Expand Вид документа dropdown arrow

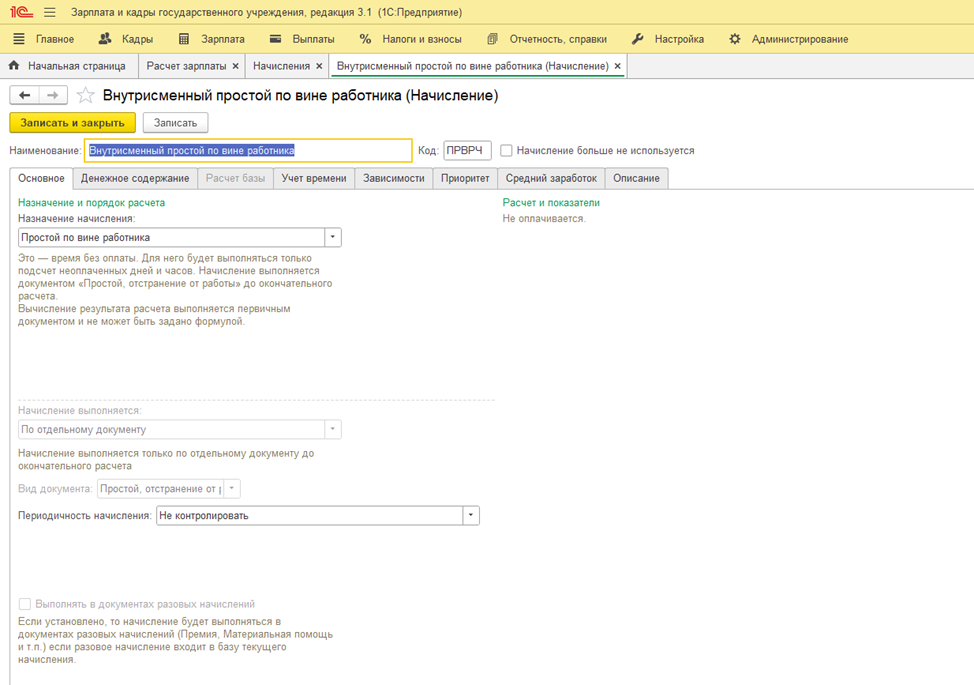[x=232, y=489]
